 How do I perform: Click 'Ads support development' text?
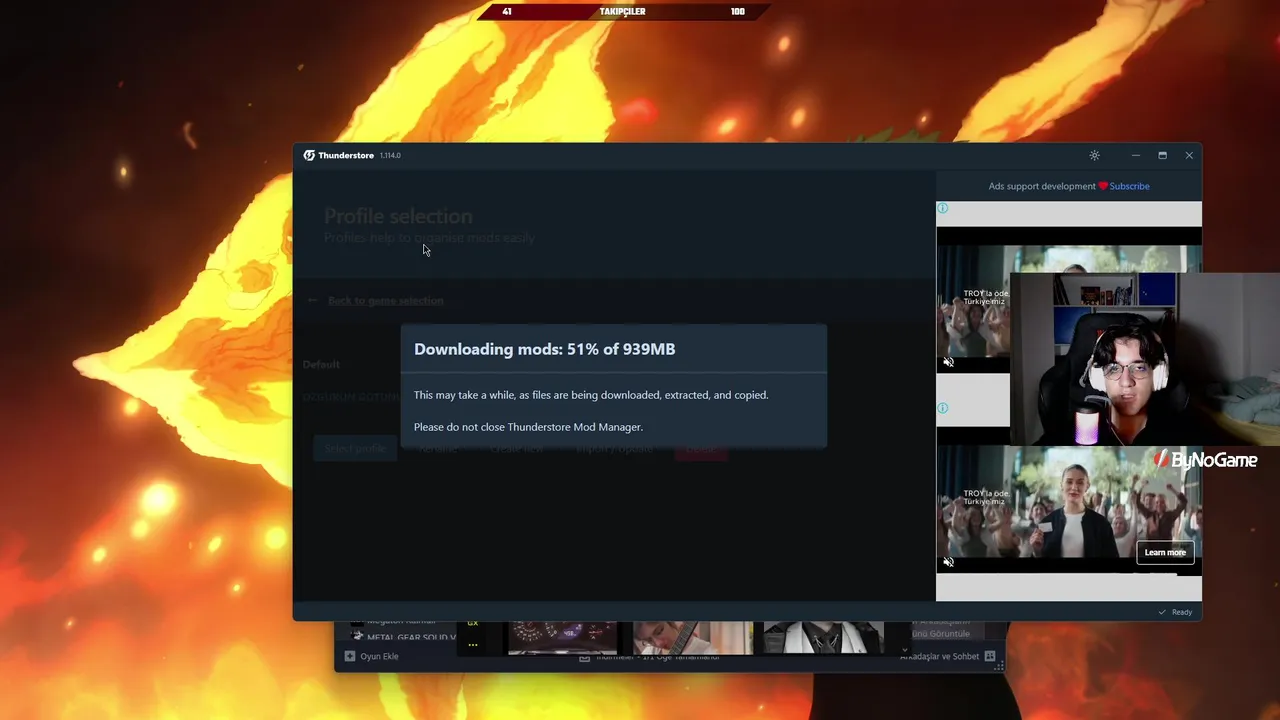click(1042, 186)
